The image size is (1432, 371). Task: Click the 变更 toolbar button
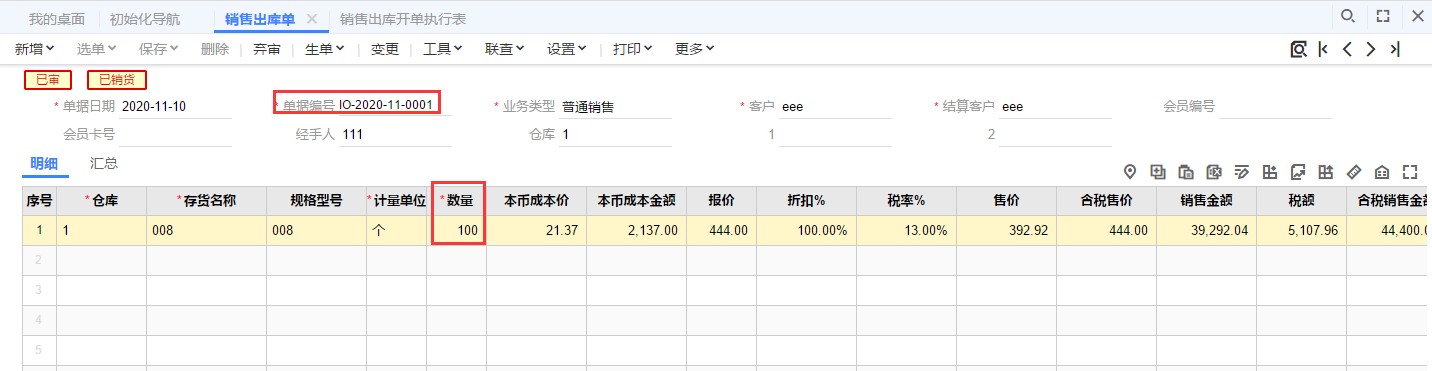point(385,48)
